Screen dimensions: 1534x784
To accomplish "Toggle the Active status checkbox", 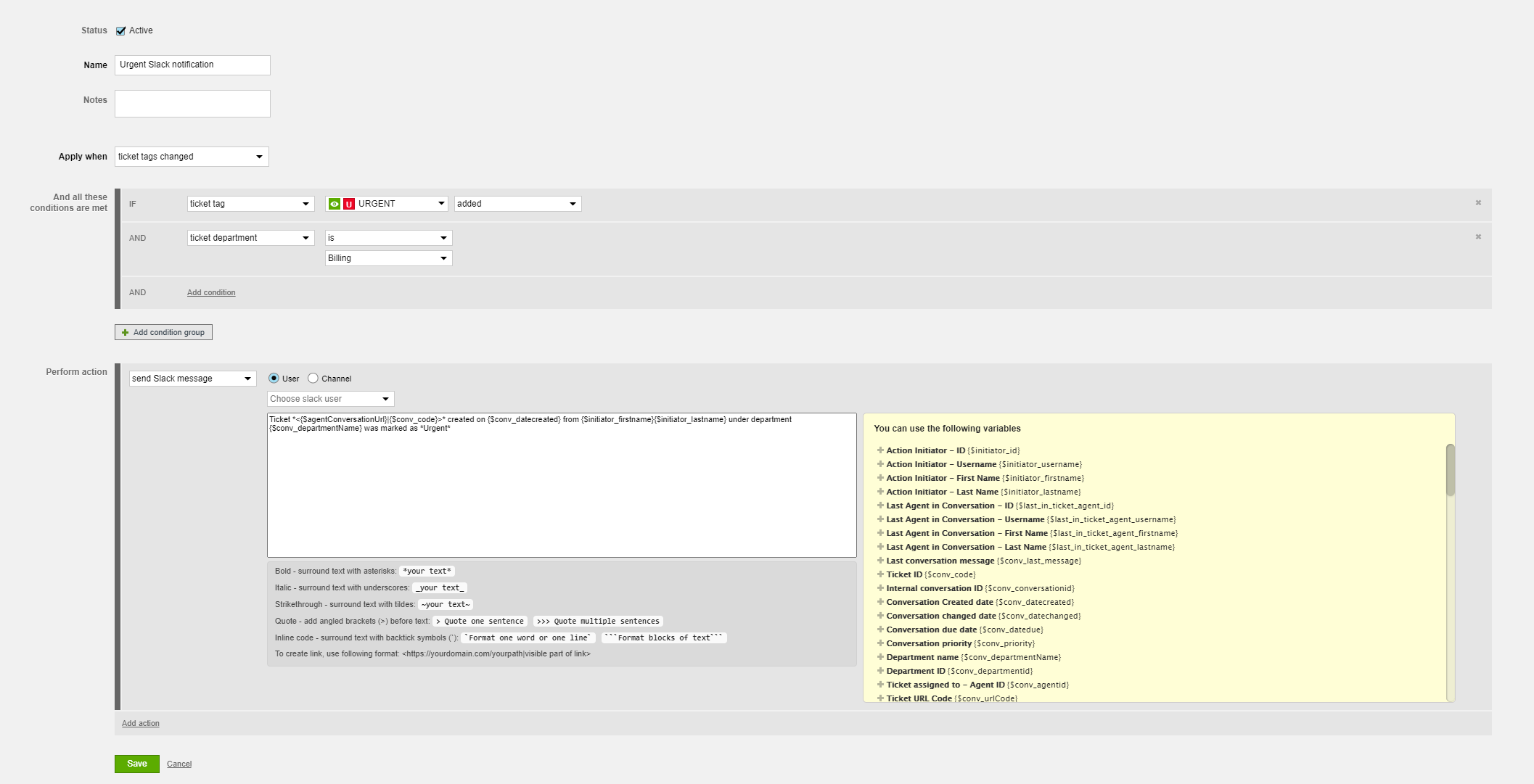I will point(121,30).
